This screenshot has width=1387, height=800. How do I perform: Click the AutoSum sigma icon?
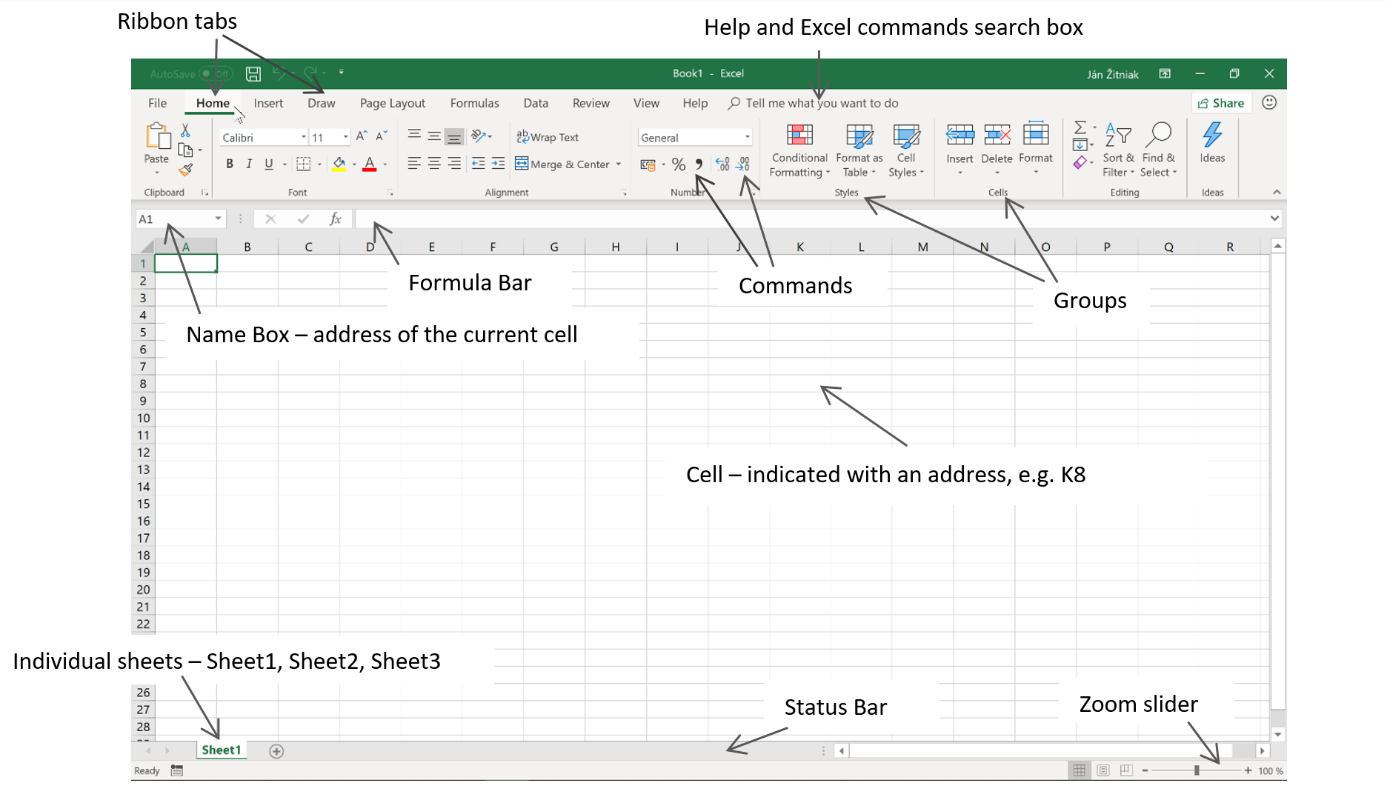(x=1080, y=128)
